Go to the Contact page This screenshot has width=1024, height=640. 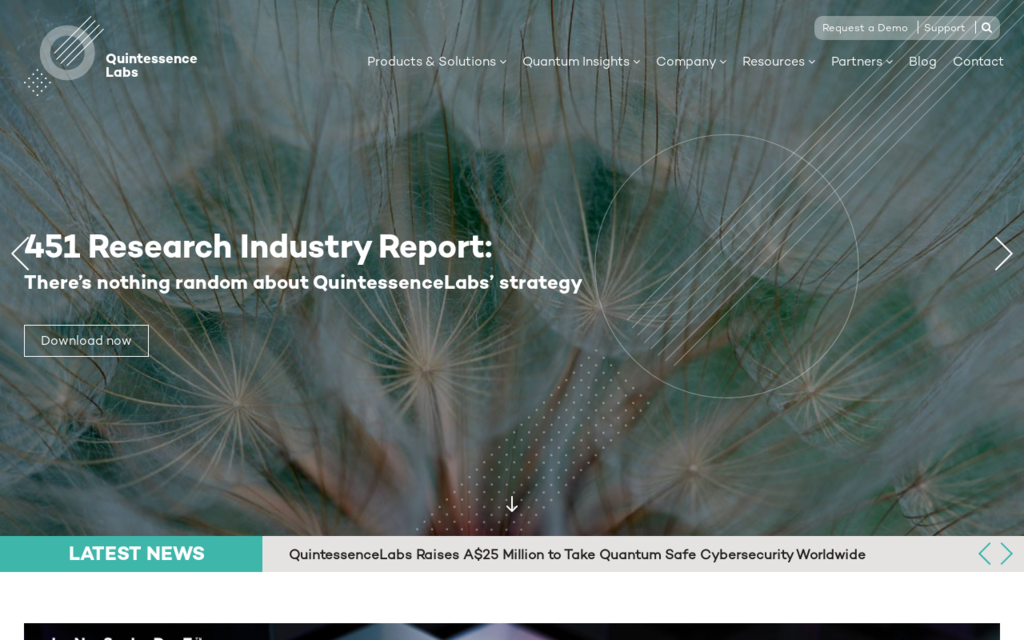(977, 62)
